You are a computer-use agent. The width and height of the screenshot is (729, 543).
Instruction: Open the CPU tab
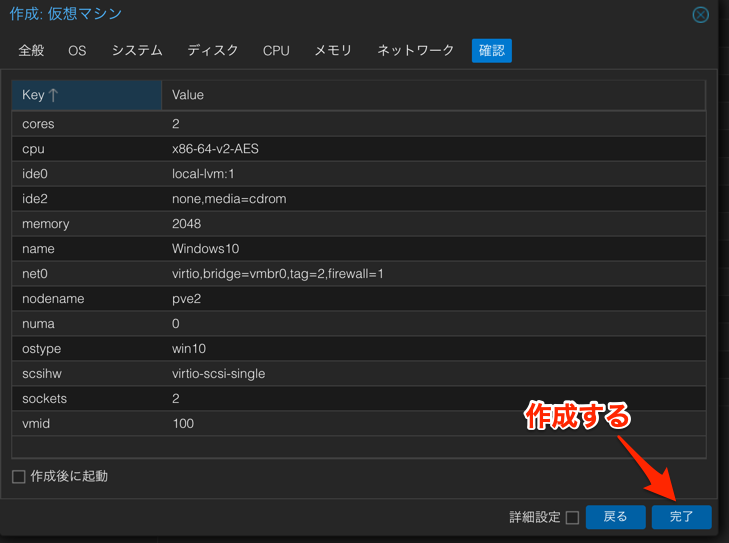[x=276, y=51]
